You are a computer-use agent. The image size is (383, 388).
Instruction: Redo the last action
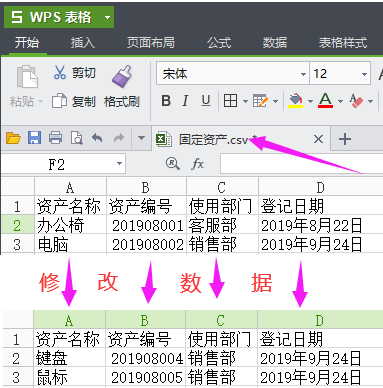pos(119,137)
